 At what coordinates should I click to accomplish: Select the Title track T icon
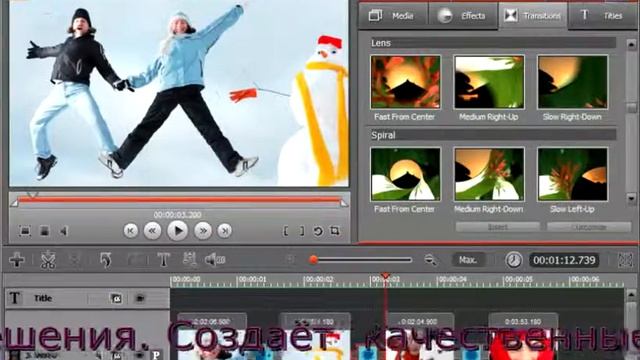[15, 298]
